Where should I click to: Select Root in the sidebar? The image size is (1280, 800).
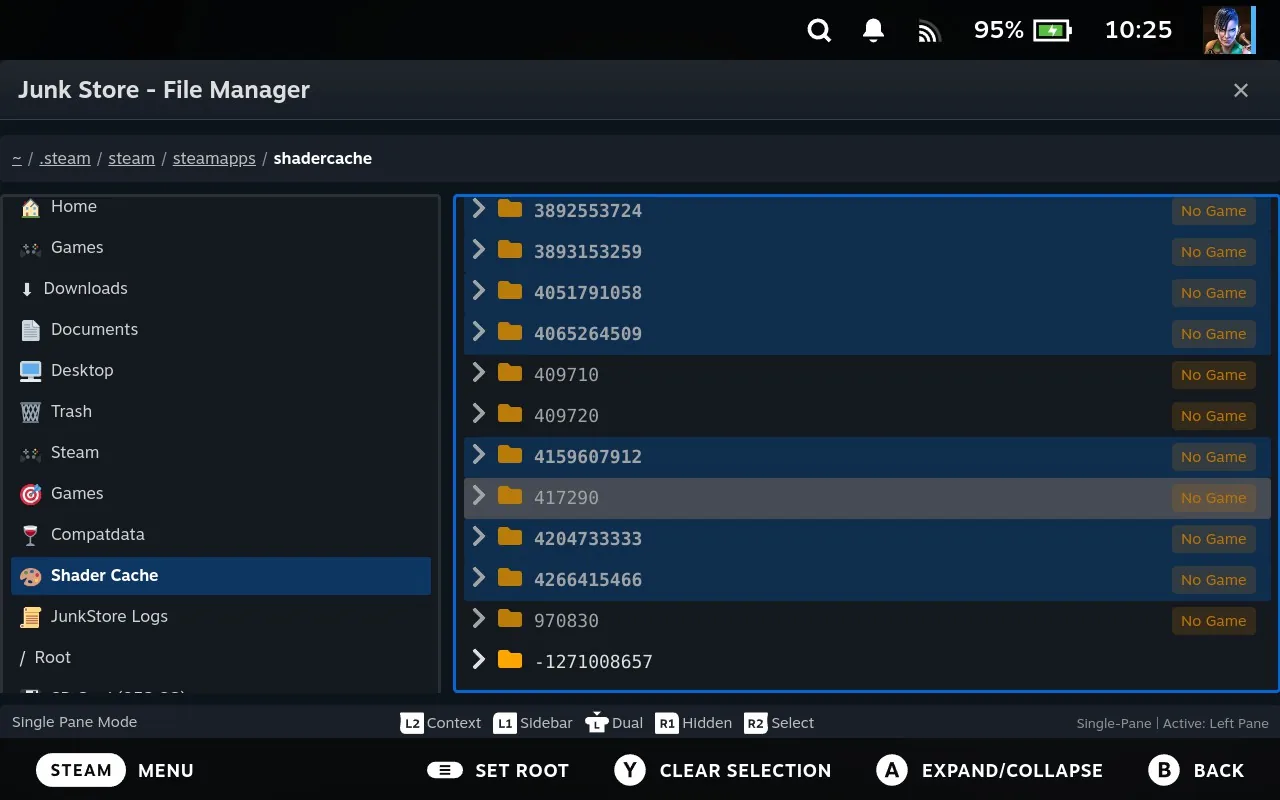[x=221, y=658]
